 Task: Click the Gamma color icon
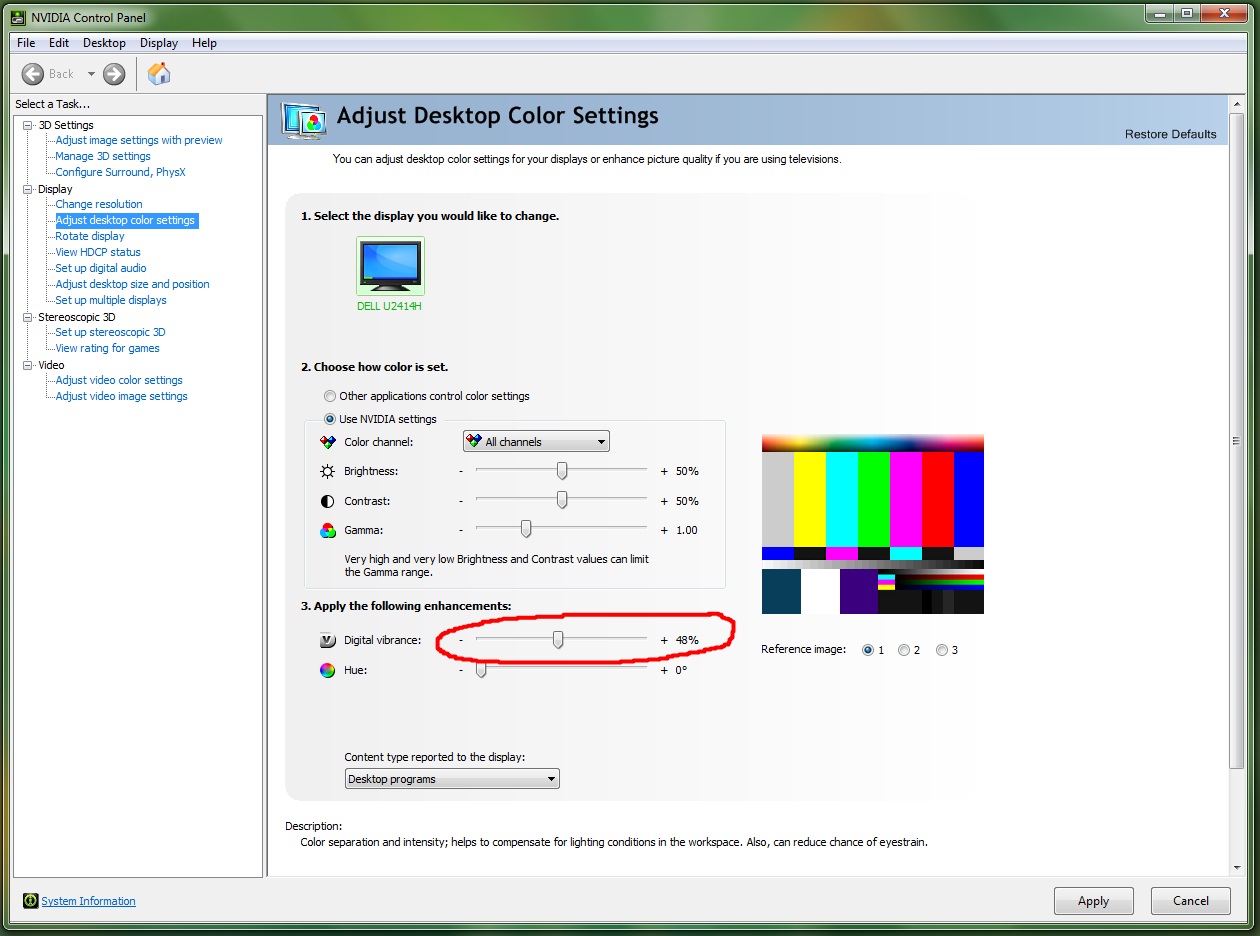click(327, 531)
